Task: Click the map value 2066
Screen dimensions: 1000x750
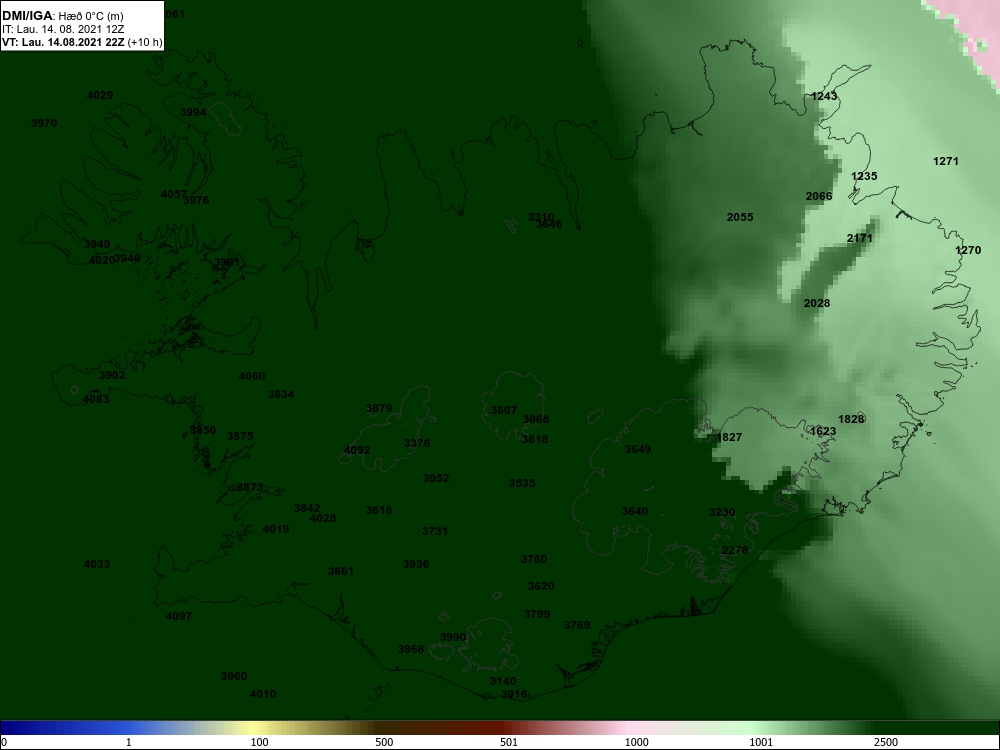Action: point(820,196)
